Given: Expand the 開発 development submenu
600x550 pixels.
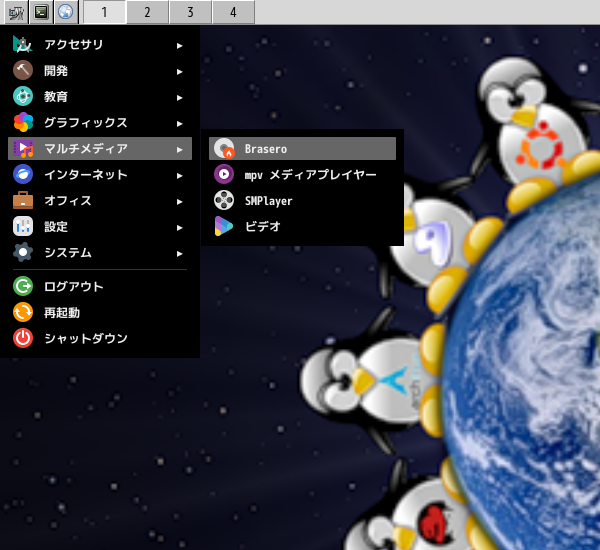Looking at the screenshot, I should [x=100, y=70].
